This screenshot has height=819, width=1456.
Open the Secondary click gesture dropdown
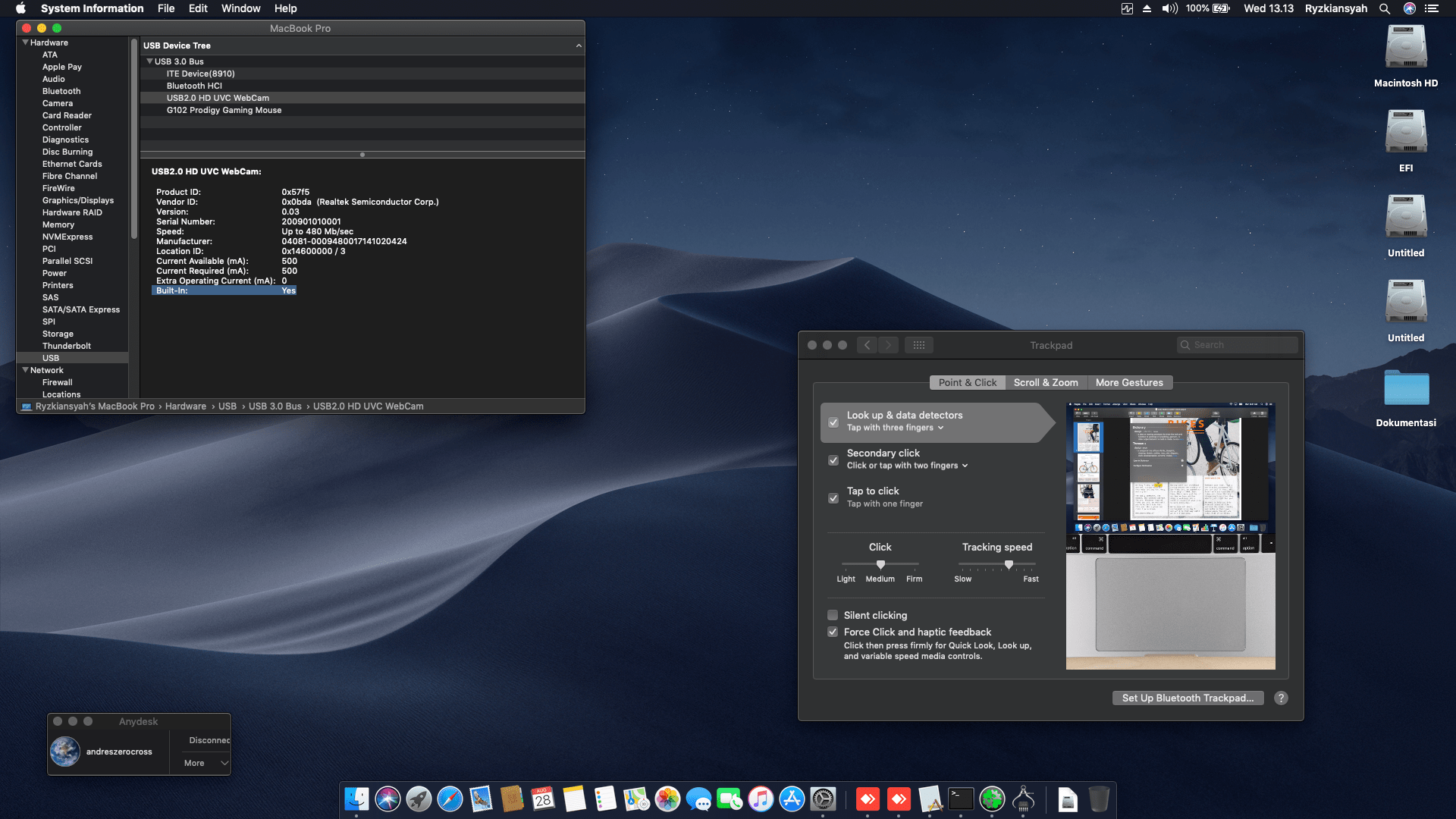click(x=964, y=466)
